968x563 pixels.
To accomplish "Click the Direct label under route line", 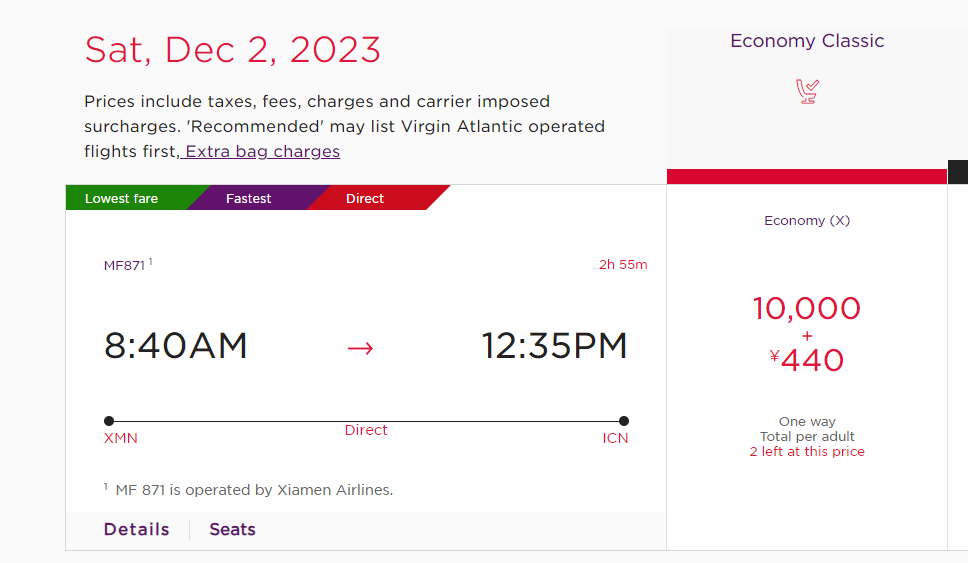I will click(365, 430).
